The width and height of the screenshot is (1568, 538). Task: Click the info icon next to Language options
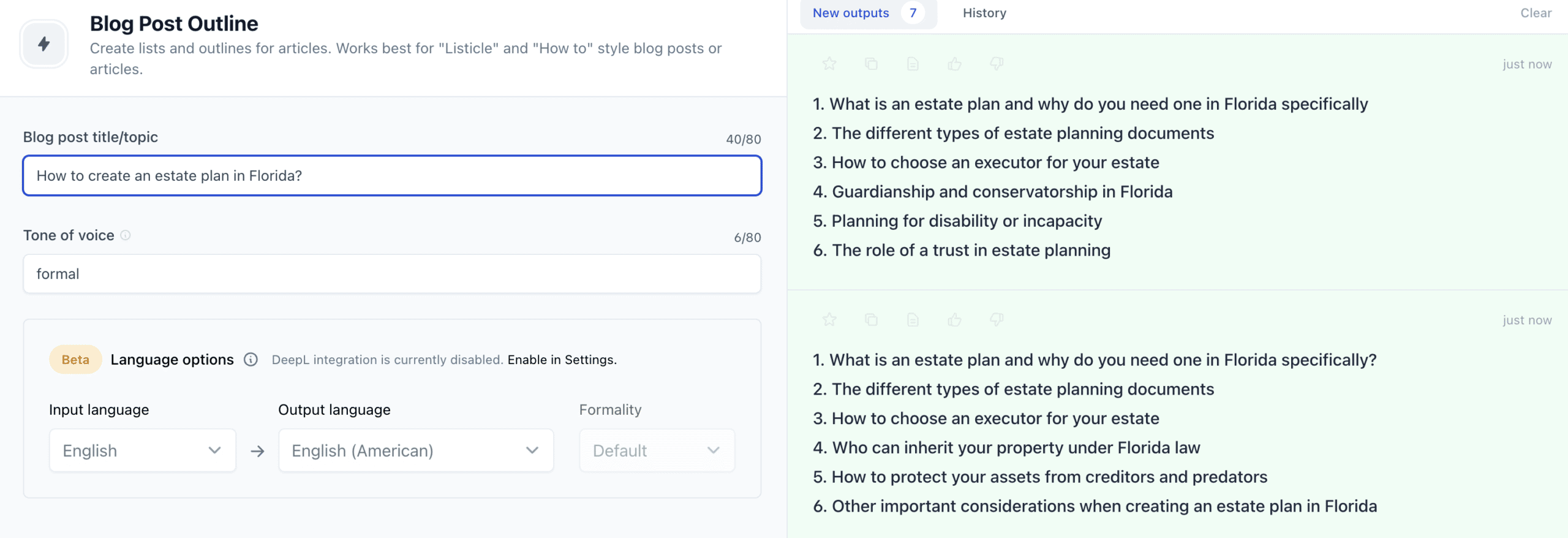click(251, 360)
